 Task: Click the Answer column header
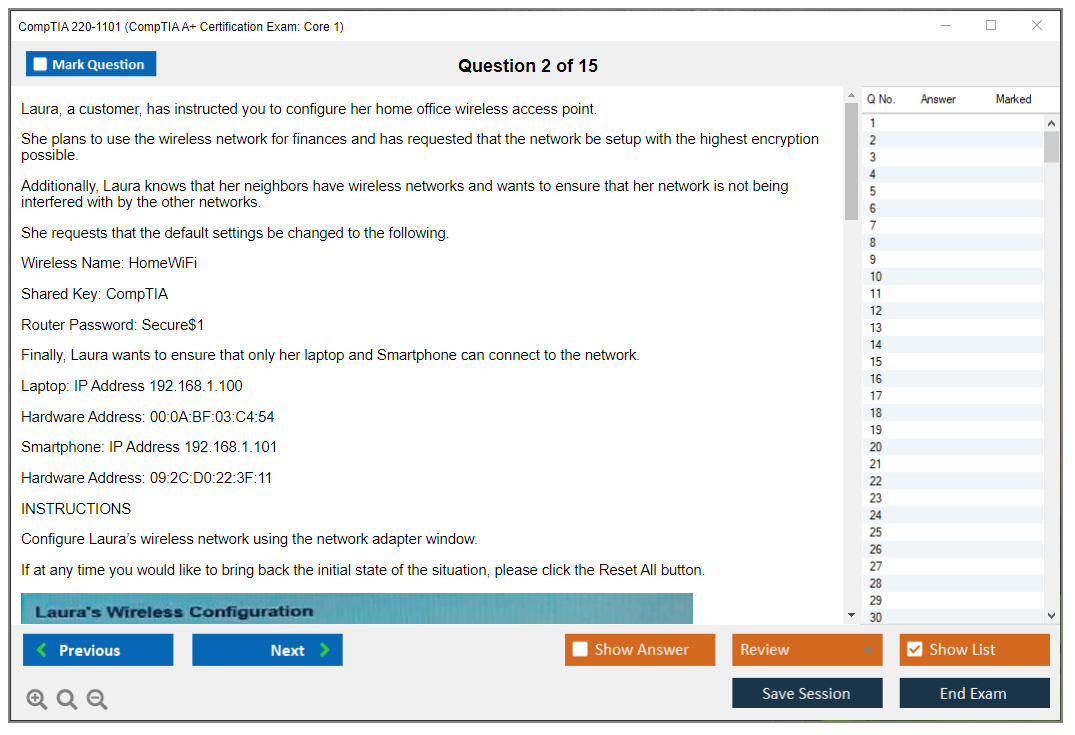(938, 99)
